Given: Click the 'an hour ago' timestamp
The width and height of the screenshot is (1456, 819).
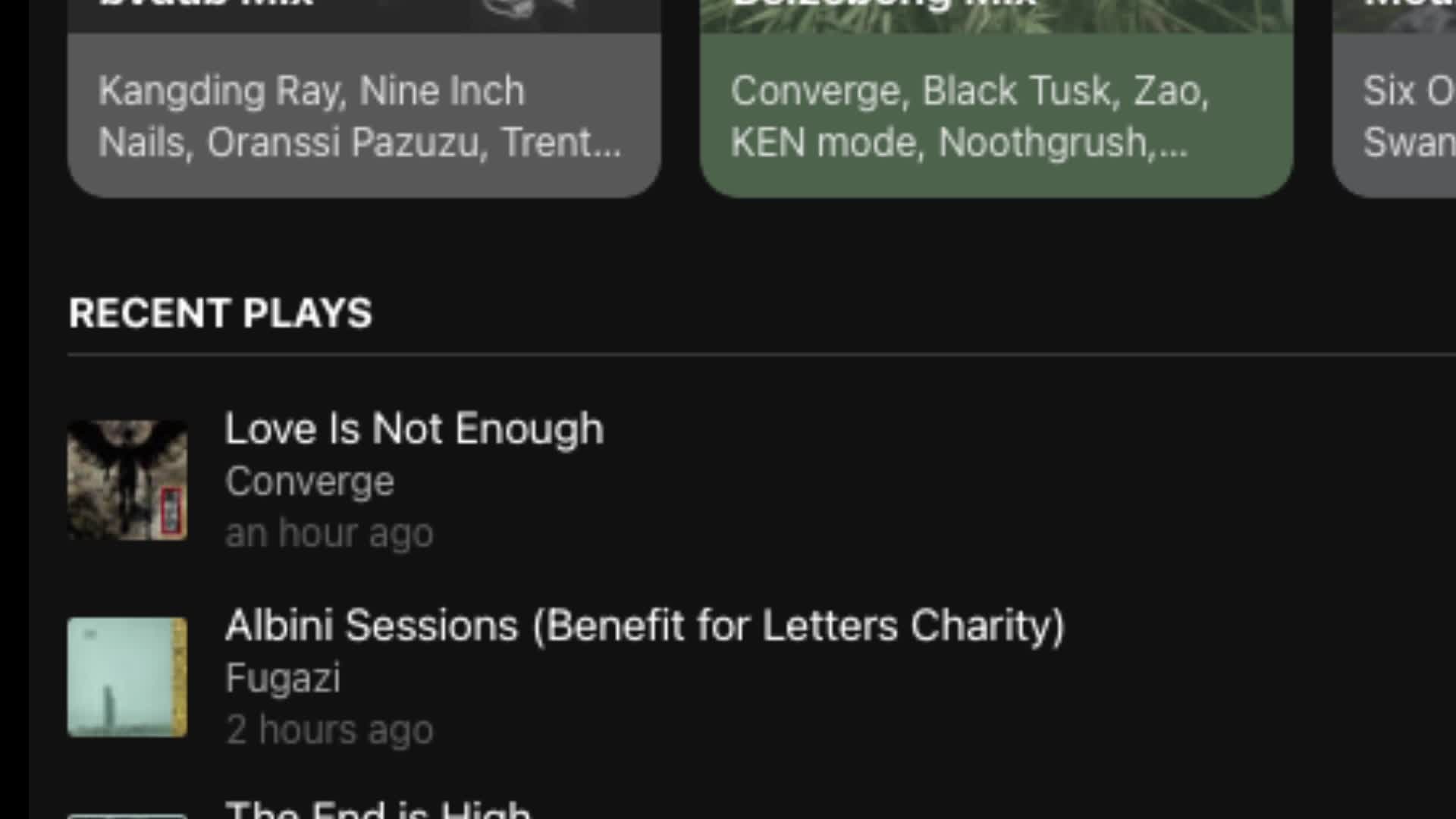Looking at the screenshot, I should [329, 533].
